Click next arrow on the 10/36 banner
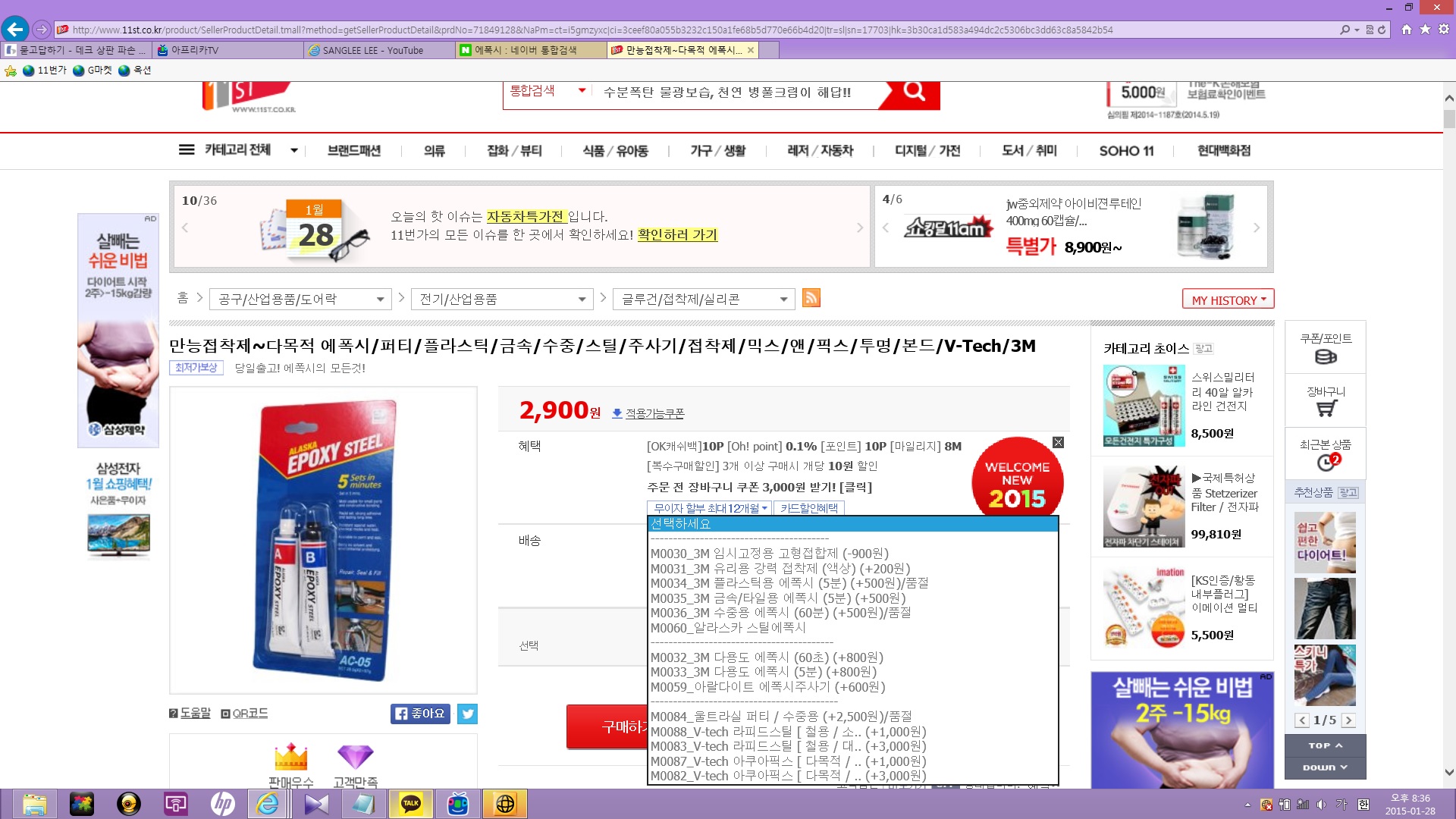 859,227
